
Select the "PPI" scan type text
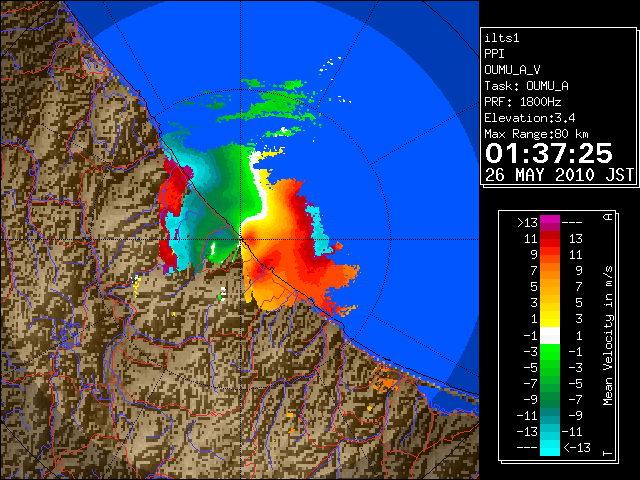pos(494,54)
